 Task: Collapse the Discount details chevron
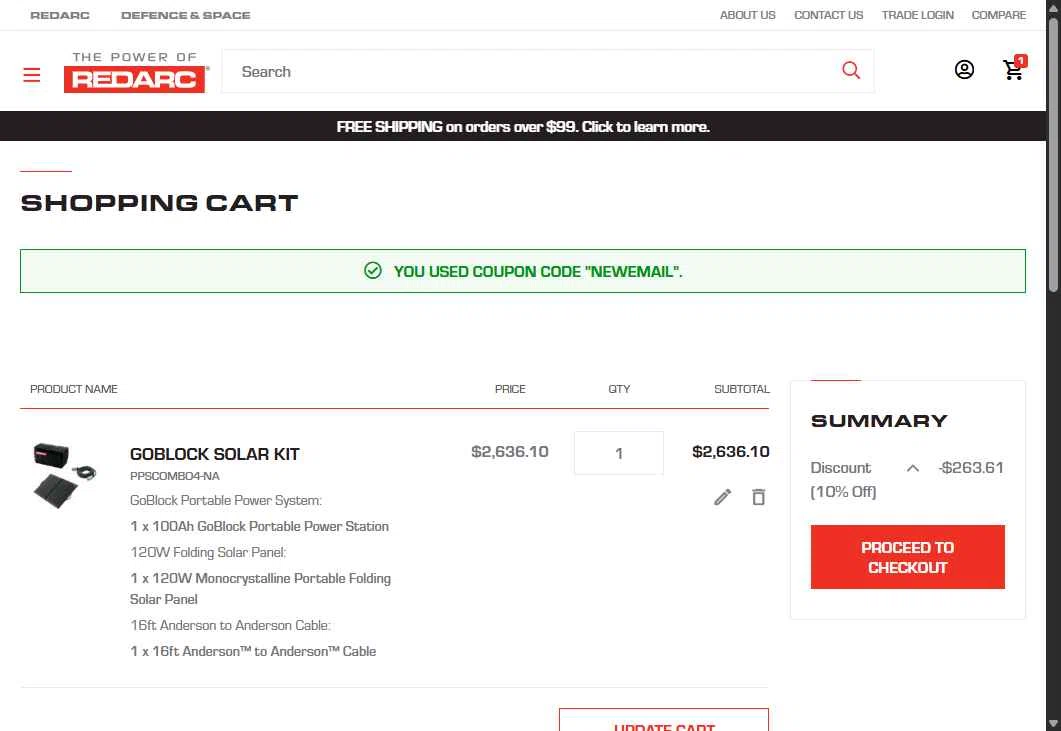coord(913,468)
